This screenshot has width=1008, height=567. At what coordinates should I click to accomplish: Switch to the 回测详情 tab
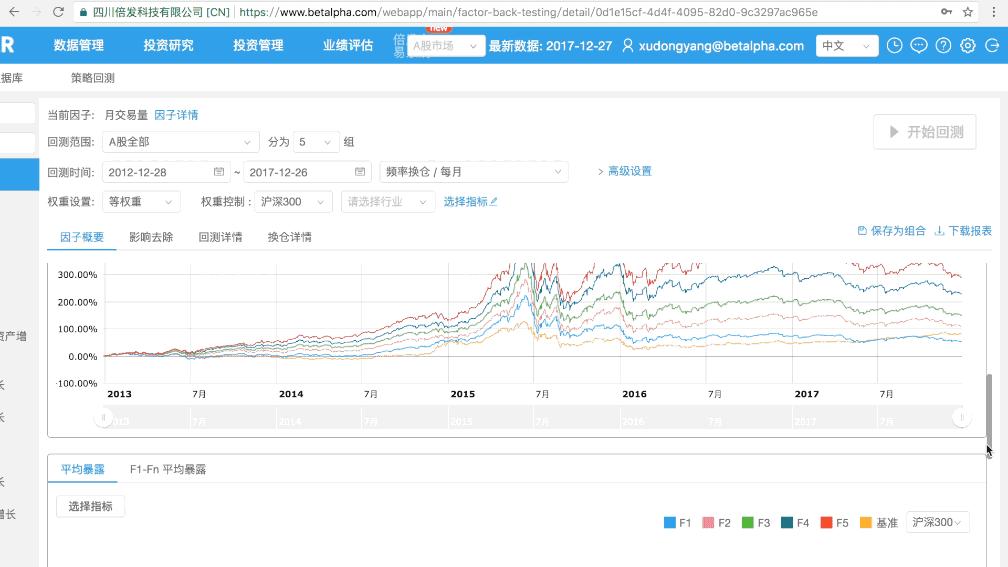point(220,237)
